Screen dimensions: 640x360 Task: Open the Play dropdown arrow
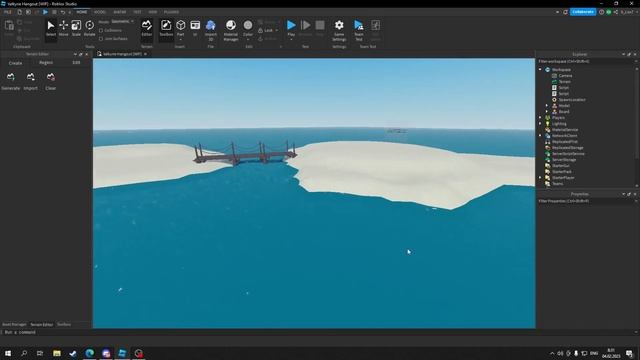(x=291, y=40)
